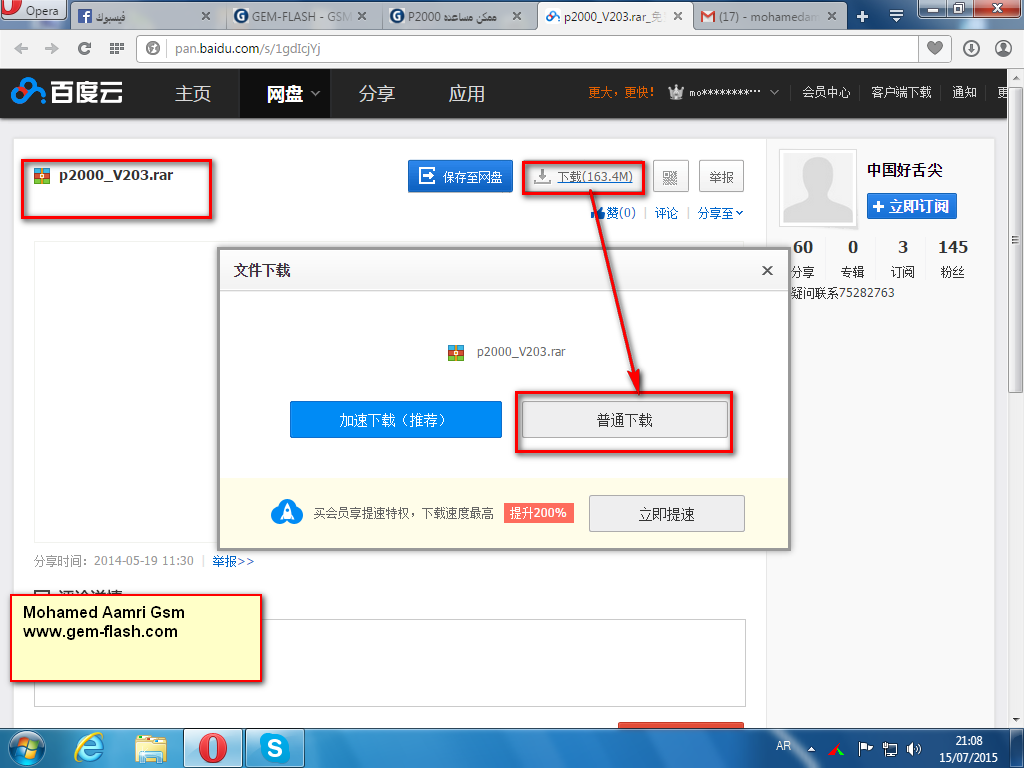Open the user profile icon
Screen dimensions: 1024x768
(x=1003, y=48)
